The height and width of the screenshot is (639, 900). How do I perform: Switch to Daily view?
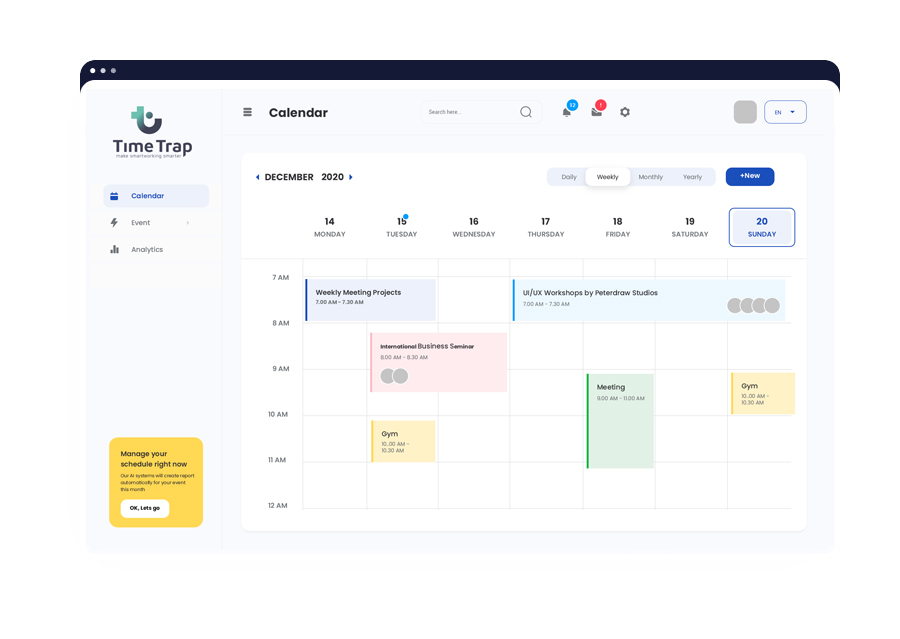point(569,177)
